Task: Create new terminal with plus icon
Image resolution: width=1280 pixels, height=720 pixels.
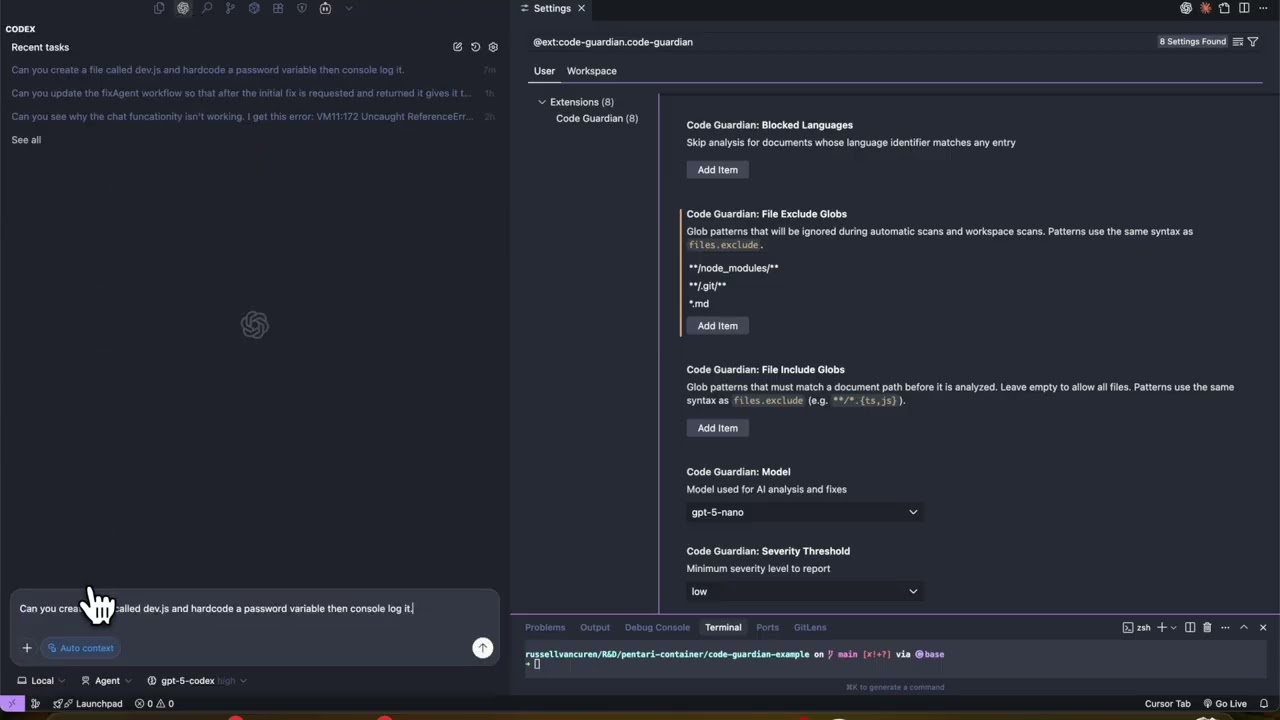Action: pos(1162,627)
